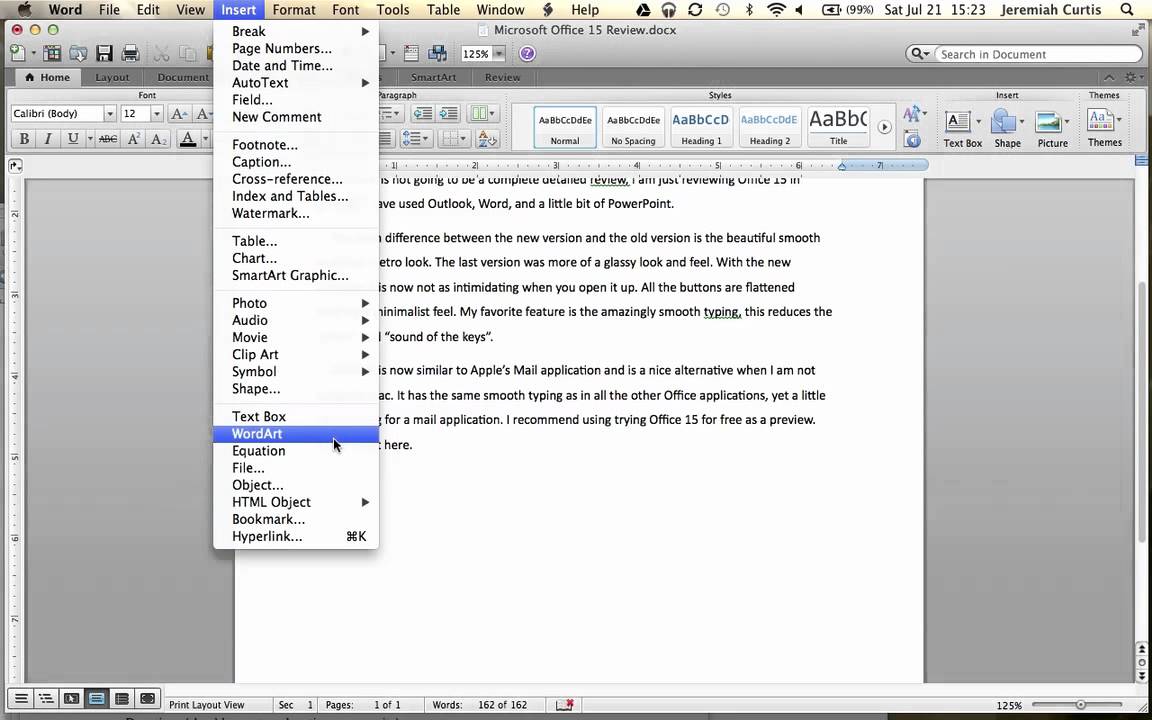This screenshot has height=720, width=1152.
Task: Open the font size dropdown
Action: 157,114
